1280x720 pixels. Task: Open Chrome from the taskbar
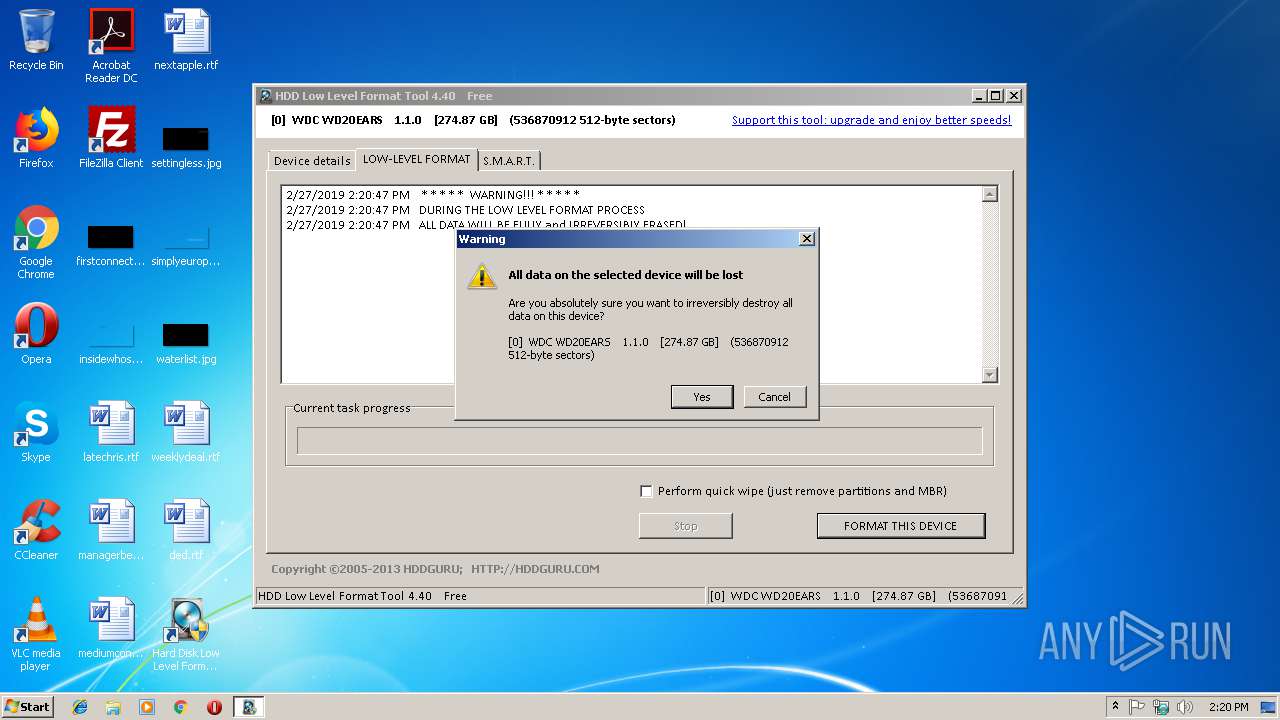tap(180, 707)
